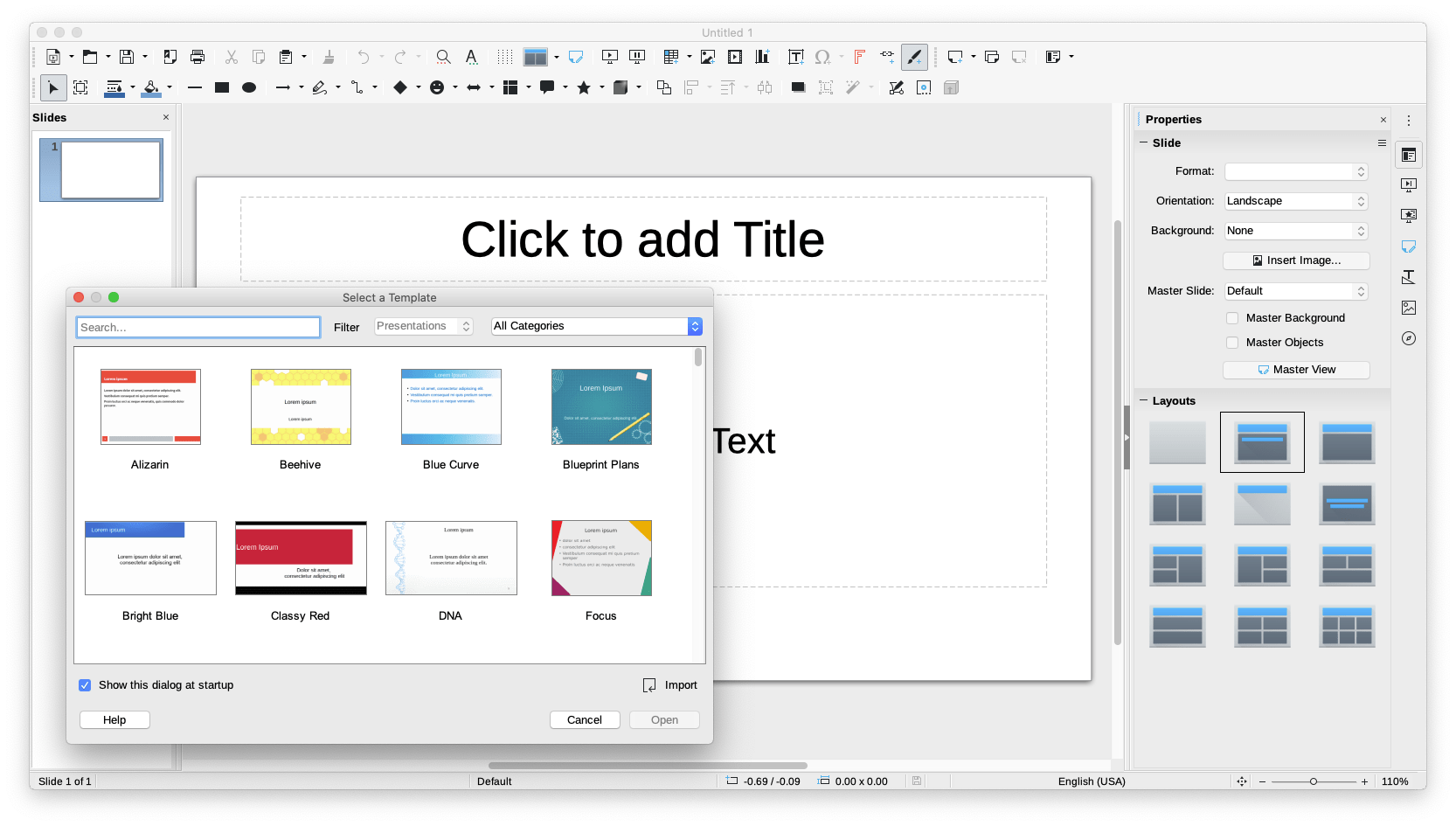1456x826 pixels.
Task: Toggle the Shadow icon in drawing toolbar
Action: click(x=798, y=87)
